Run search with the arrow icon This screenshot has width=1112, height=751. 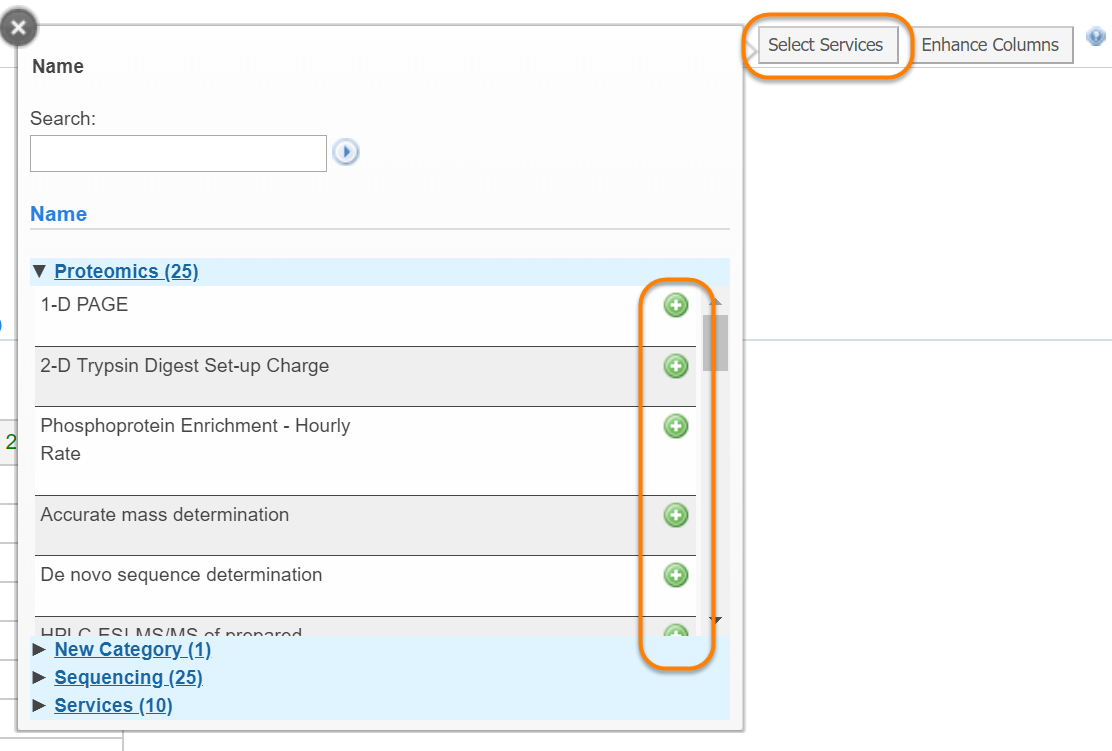[x=346, y=153]
